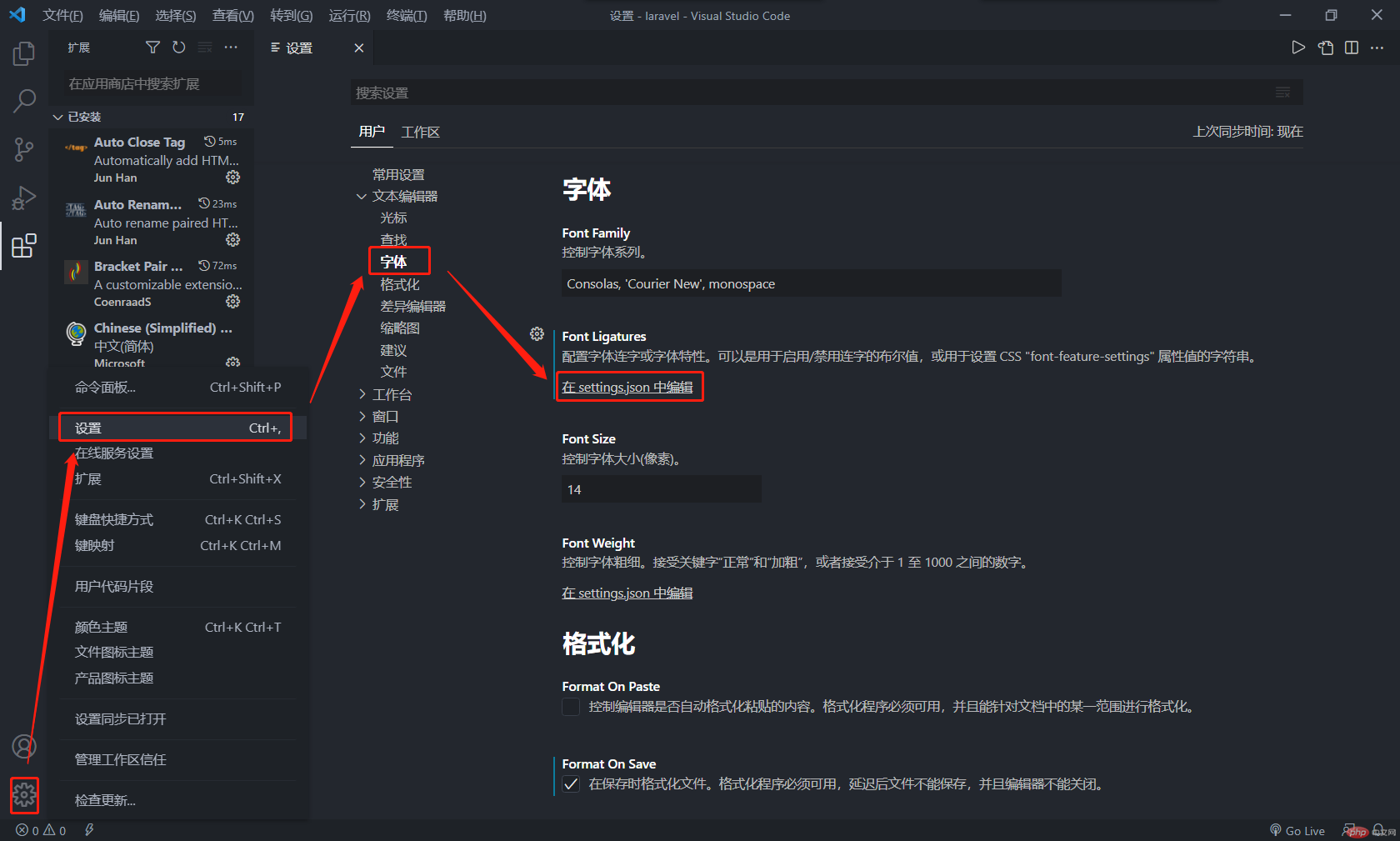Image resolution: width=1400 pixels, height=841 pixels.
Task: Choose 管理工作区信任 from the menu
Action: click(x=177, y=760)
